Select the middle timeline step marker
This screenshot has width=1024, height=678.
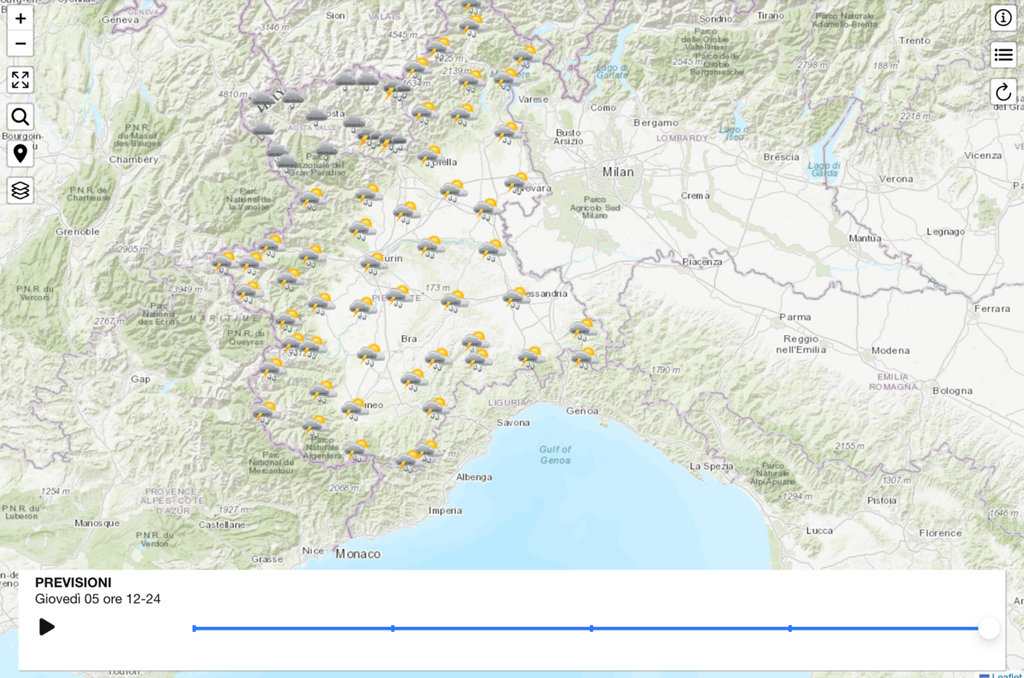coord(592,628)
